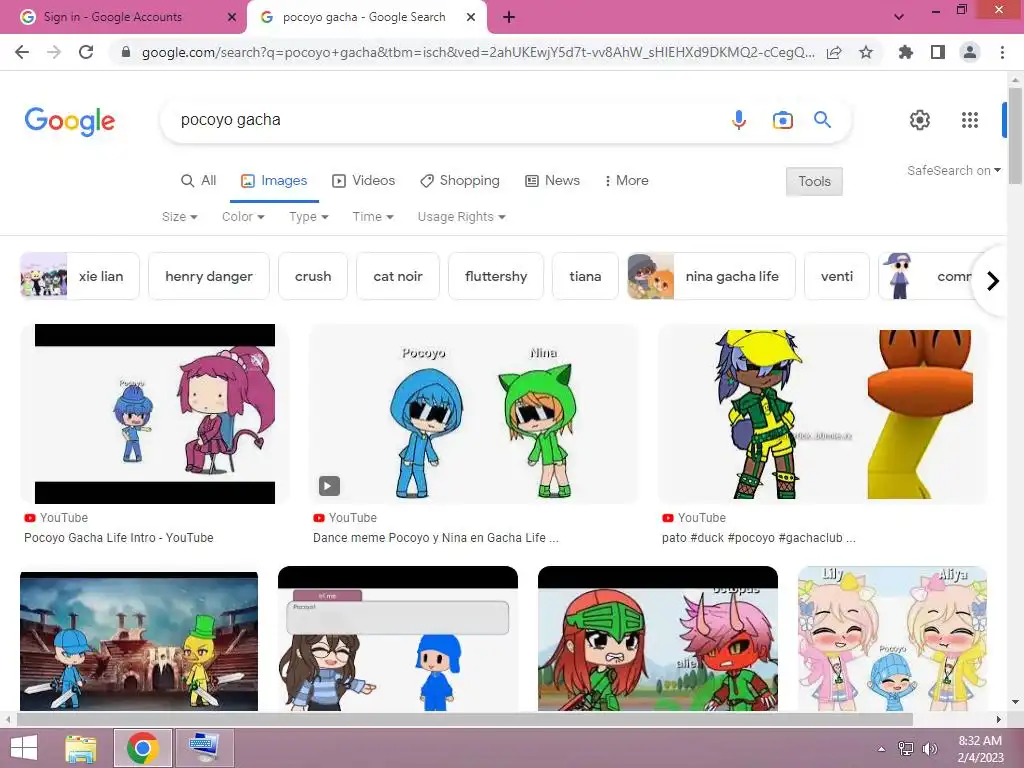Screen dimensions: 1024x768
Task: Click Dance meme Pocoyo y Nina caption link
Action: [x=436, y=537]
